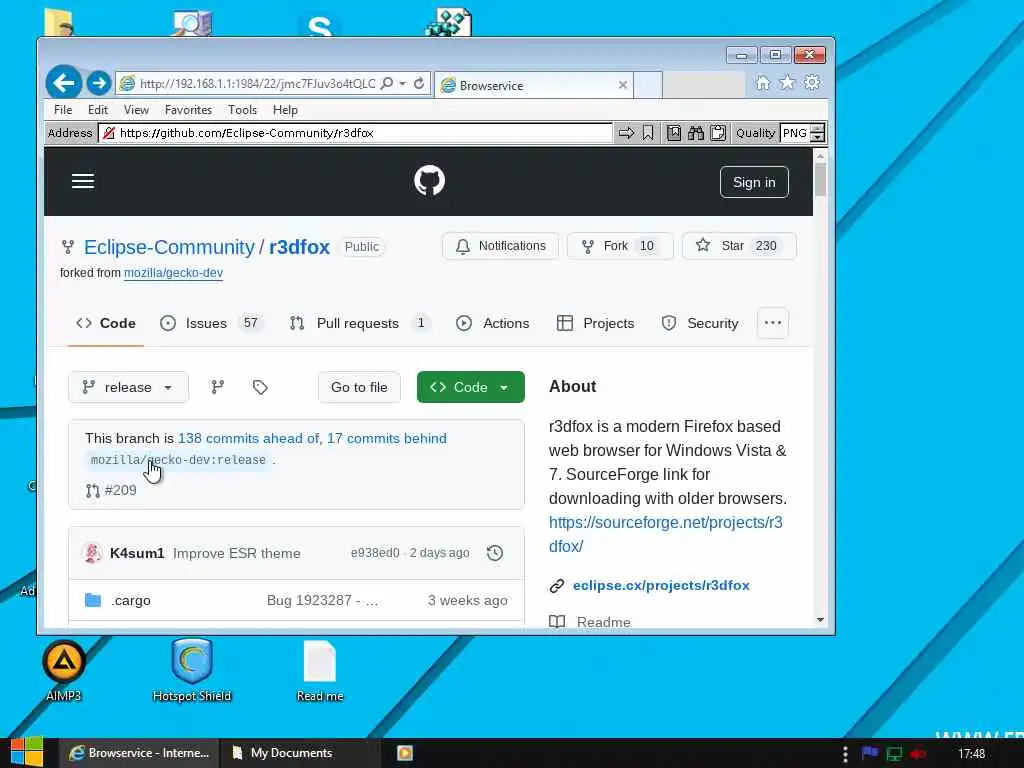Viewport: 1024px width, 768px height.
Task: Click the Quality spinner arrows
Action: coord(818,133)
